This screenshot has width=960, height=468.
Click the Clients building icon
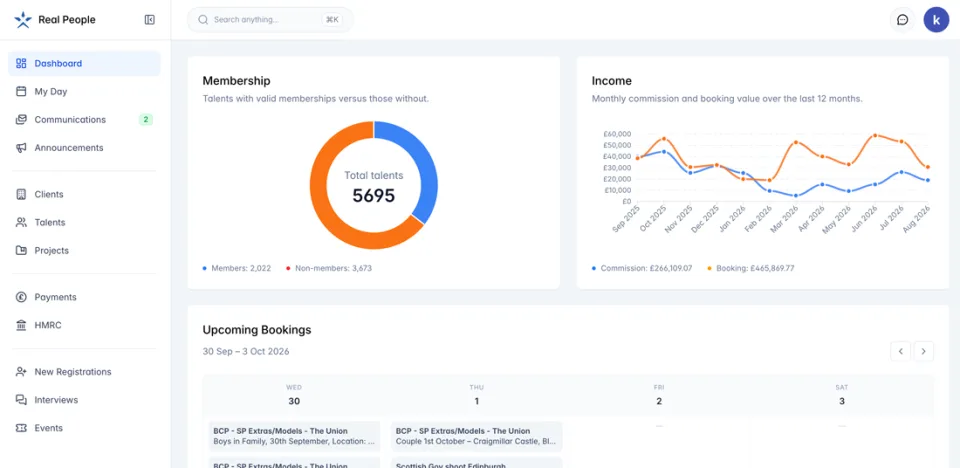(21, 195)
